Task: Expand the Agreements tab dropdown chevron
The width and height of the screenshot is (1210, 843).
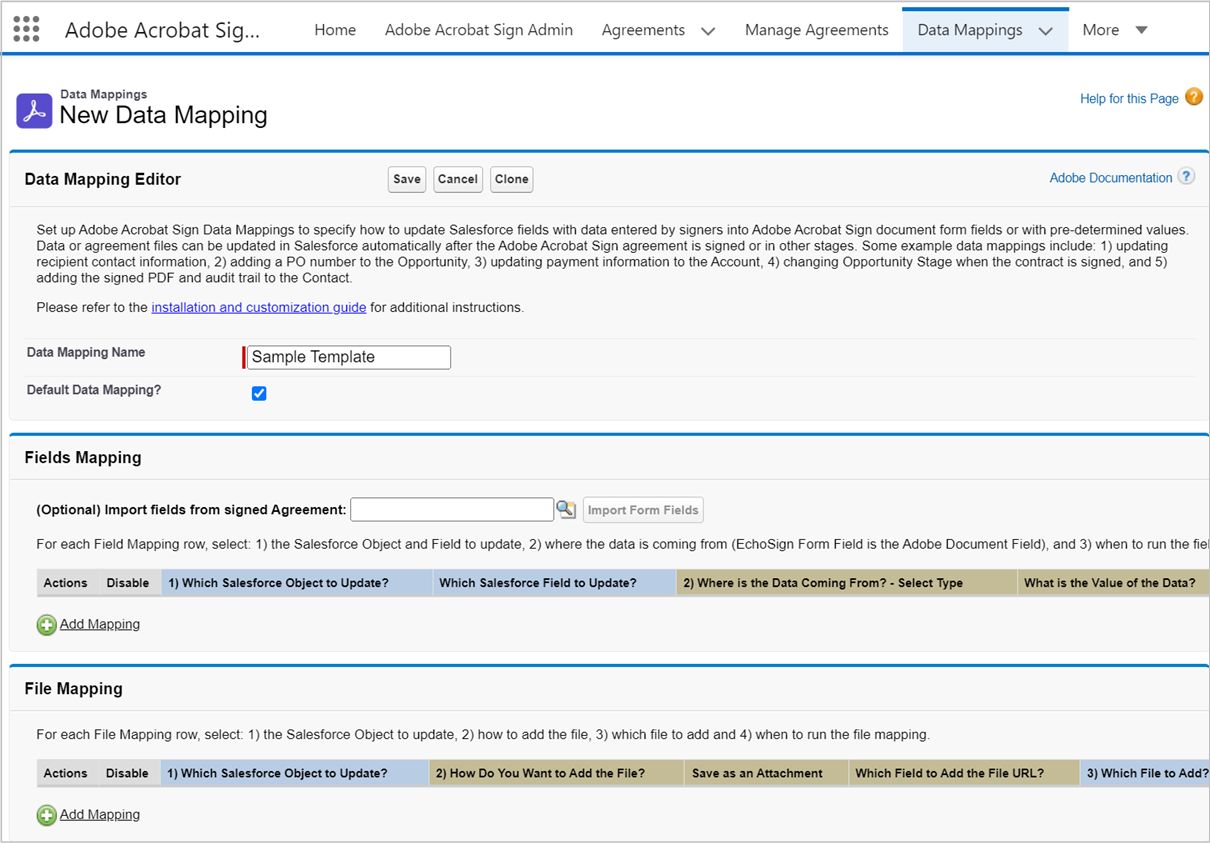Action: click(x=708, y=31)
